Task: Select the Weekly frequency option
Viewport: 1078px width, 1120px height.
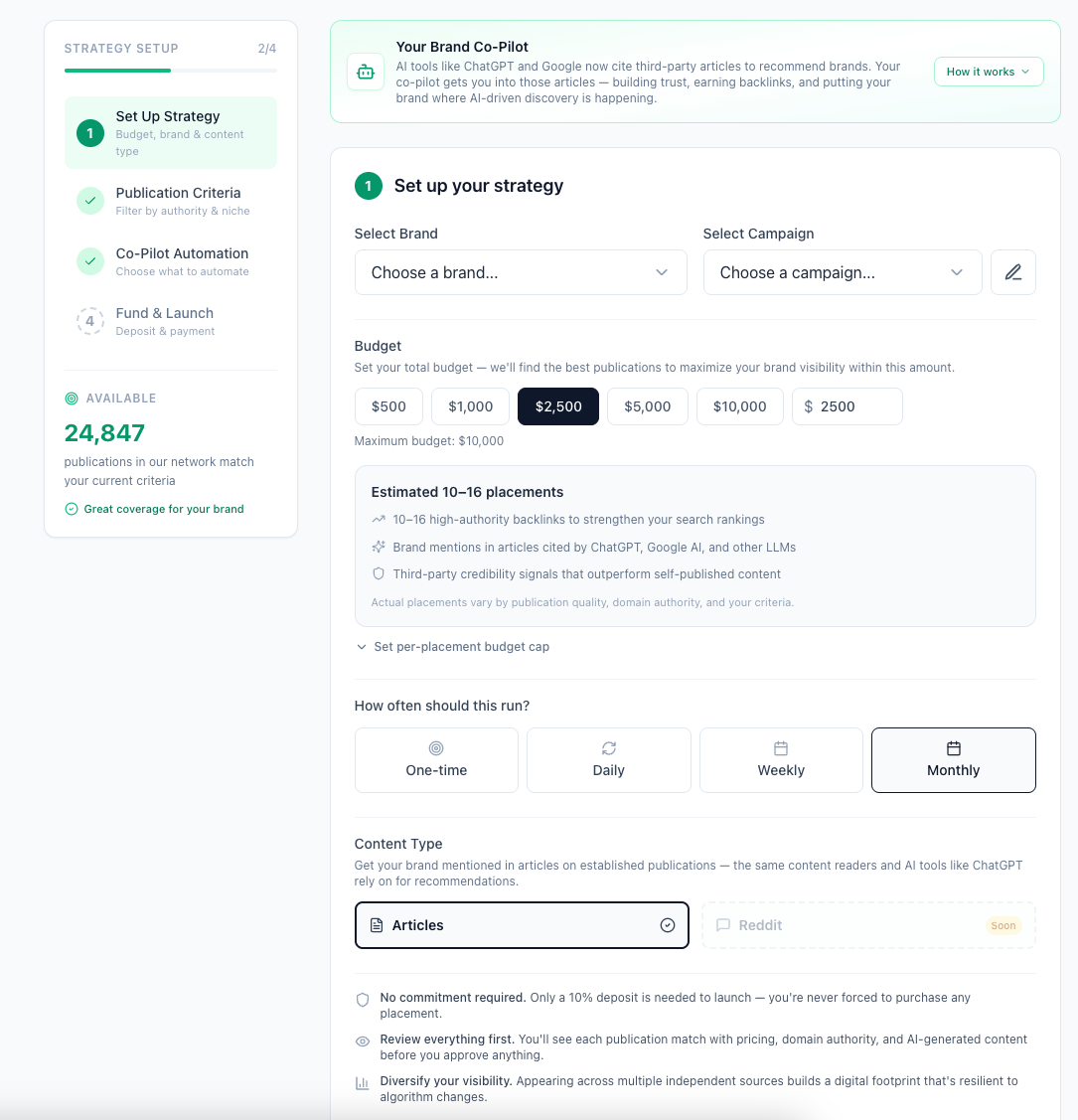Action: pyautogui.click(x=781, y=760)
